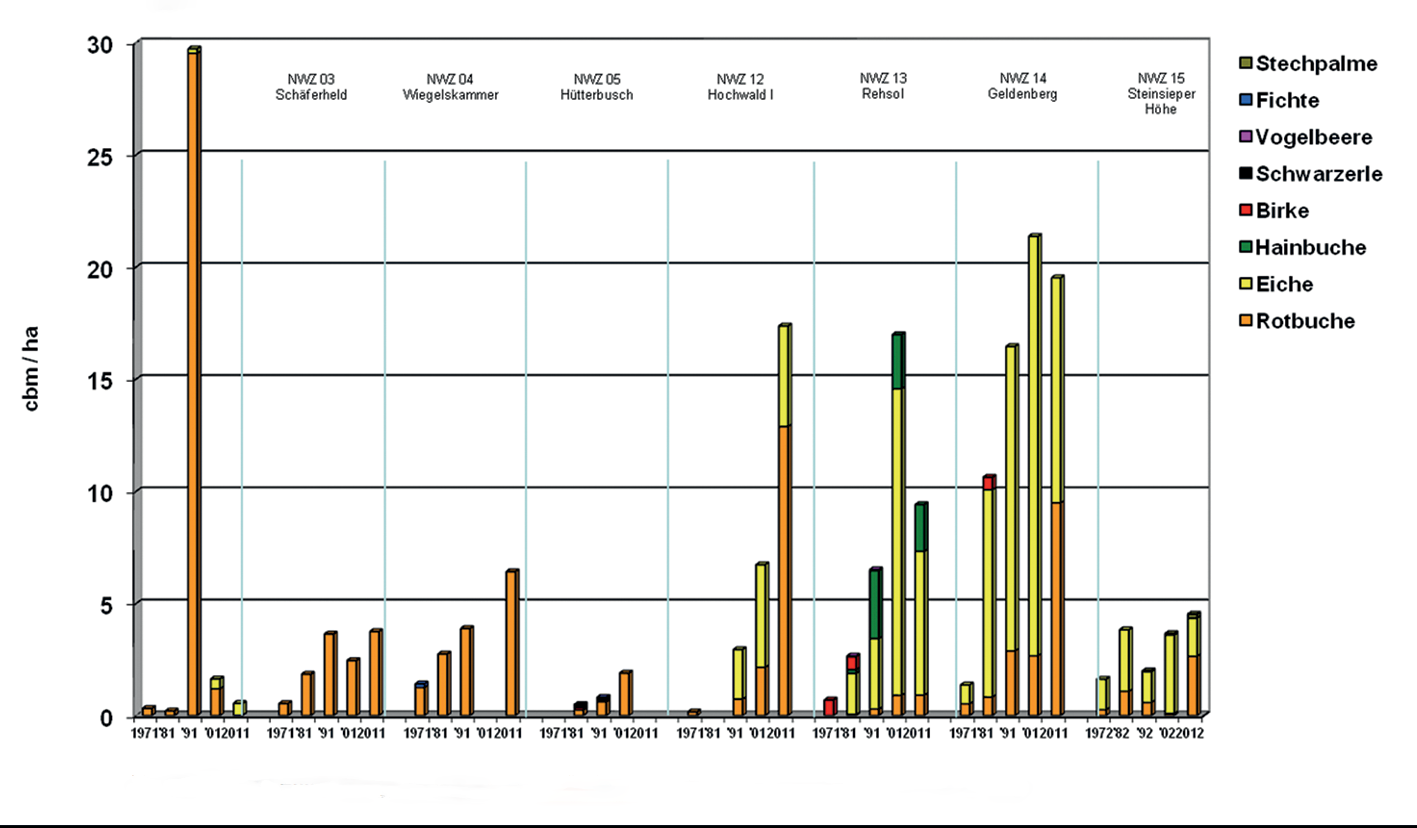Click the y-axis tick label "5"
This screenshot has width=1417, height=828.
[x=105, y=605]
